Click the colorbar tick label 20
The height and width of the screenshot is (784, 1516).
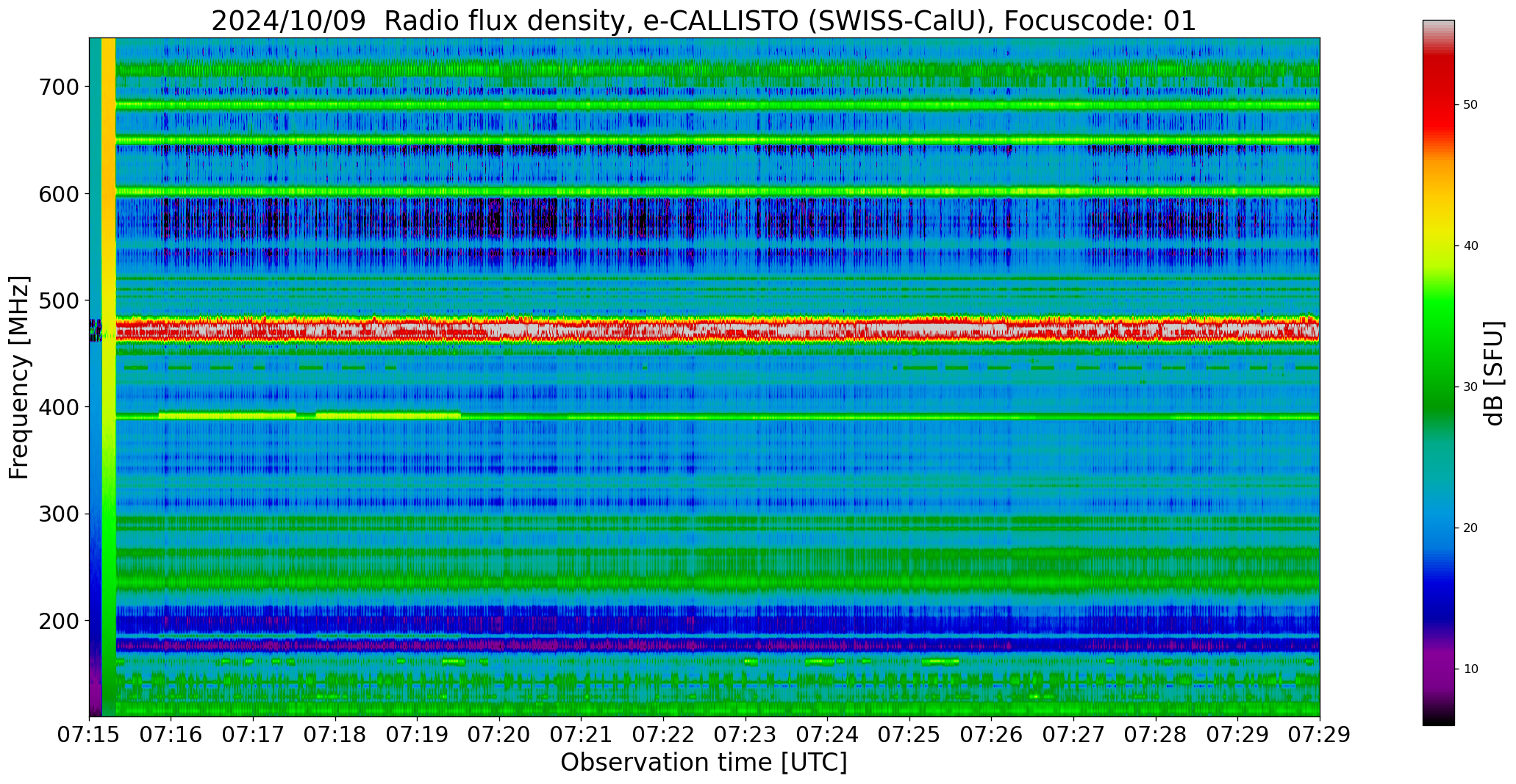1470,528
